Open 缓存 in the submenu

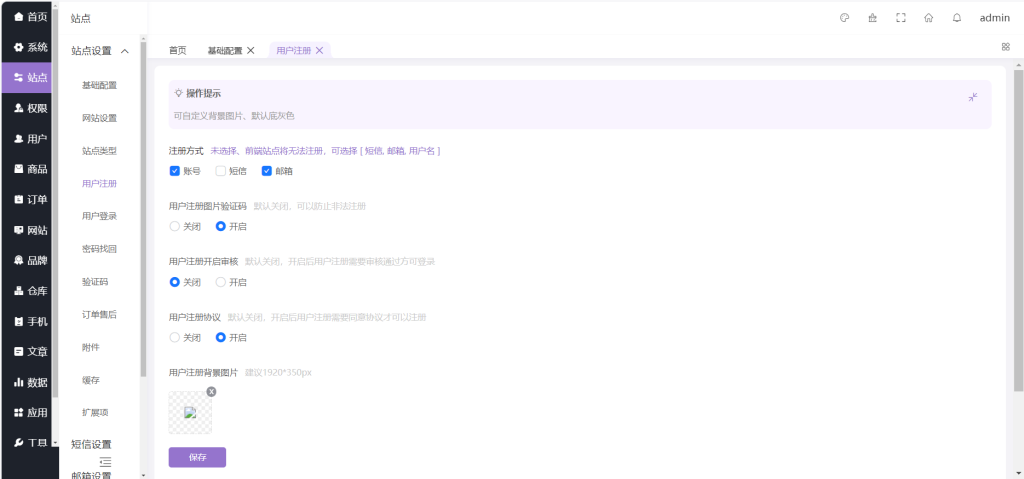click(91, 380)
